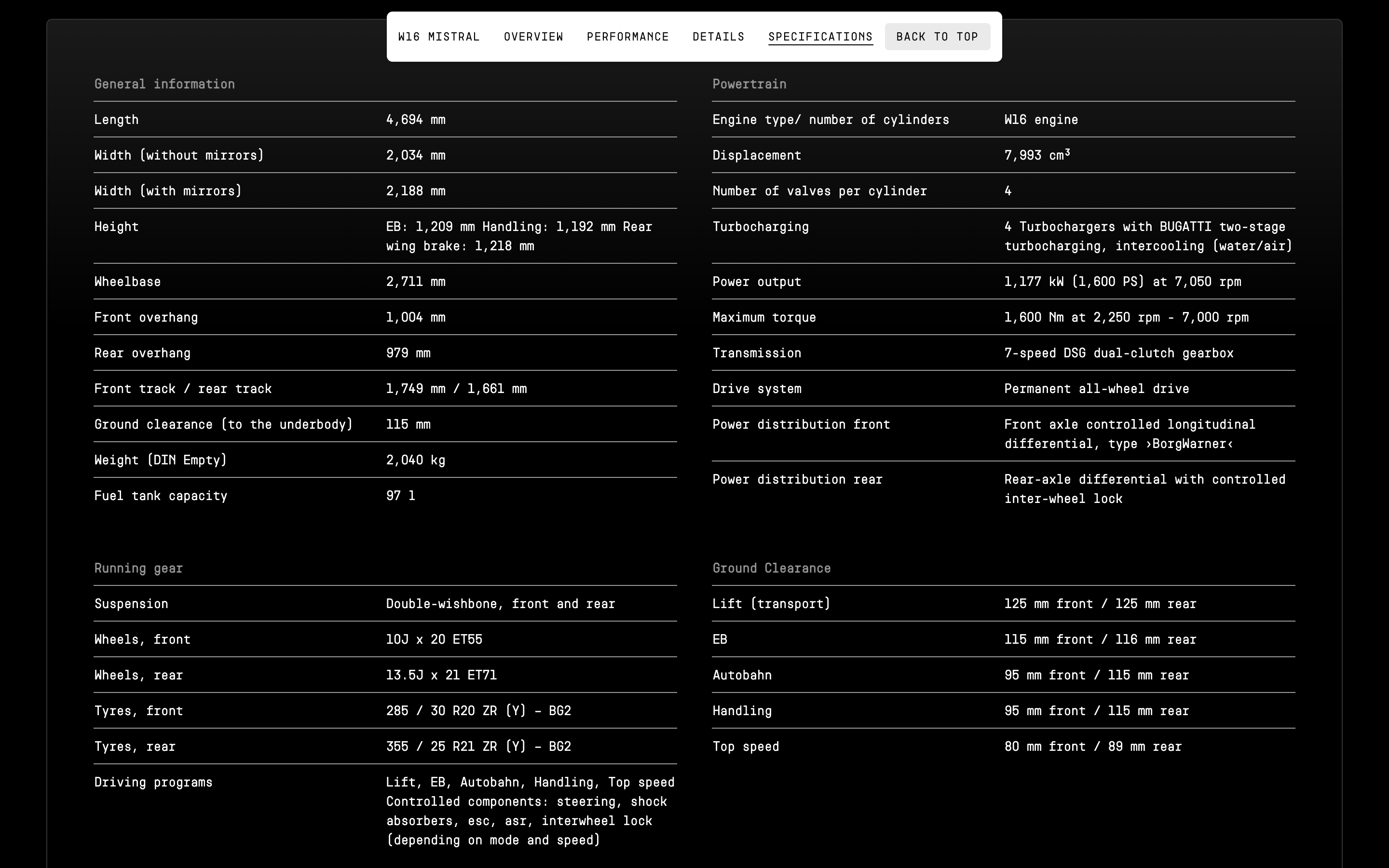Open the OVERVIEW section link
The image size is (1389, 868).
[533, 37]
